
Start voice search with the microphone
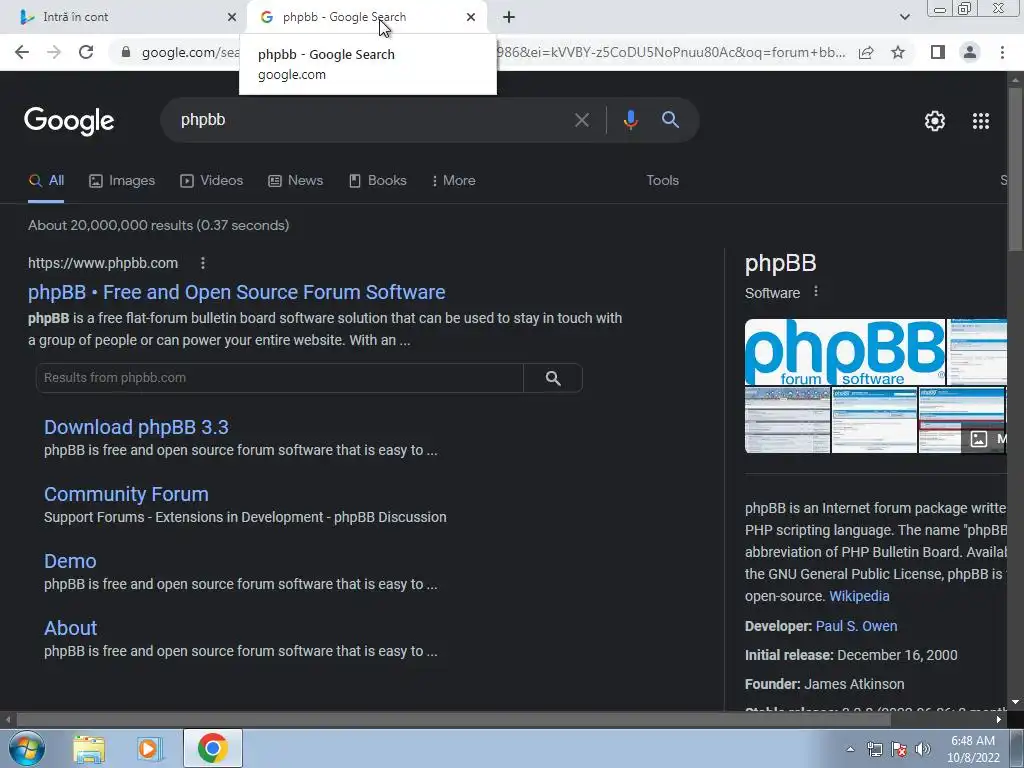(x=630, y=120)
